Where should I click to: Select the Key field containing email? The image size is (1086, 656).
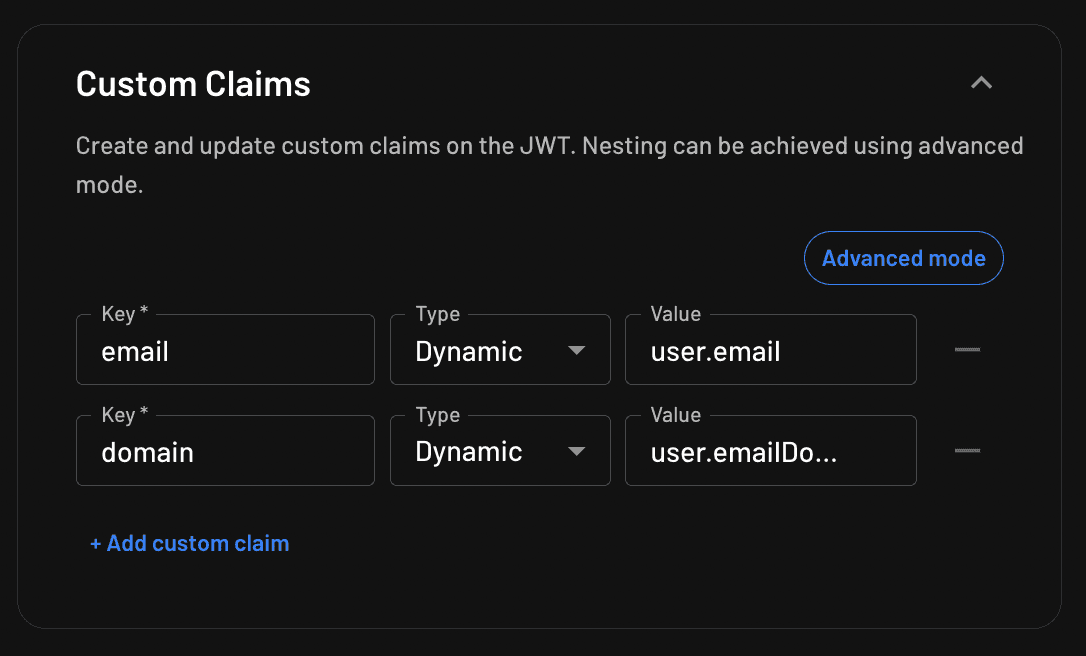click(225, 349)
